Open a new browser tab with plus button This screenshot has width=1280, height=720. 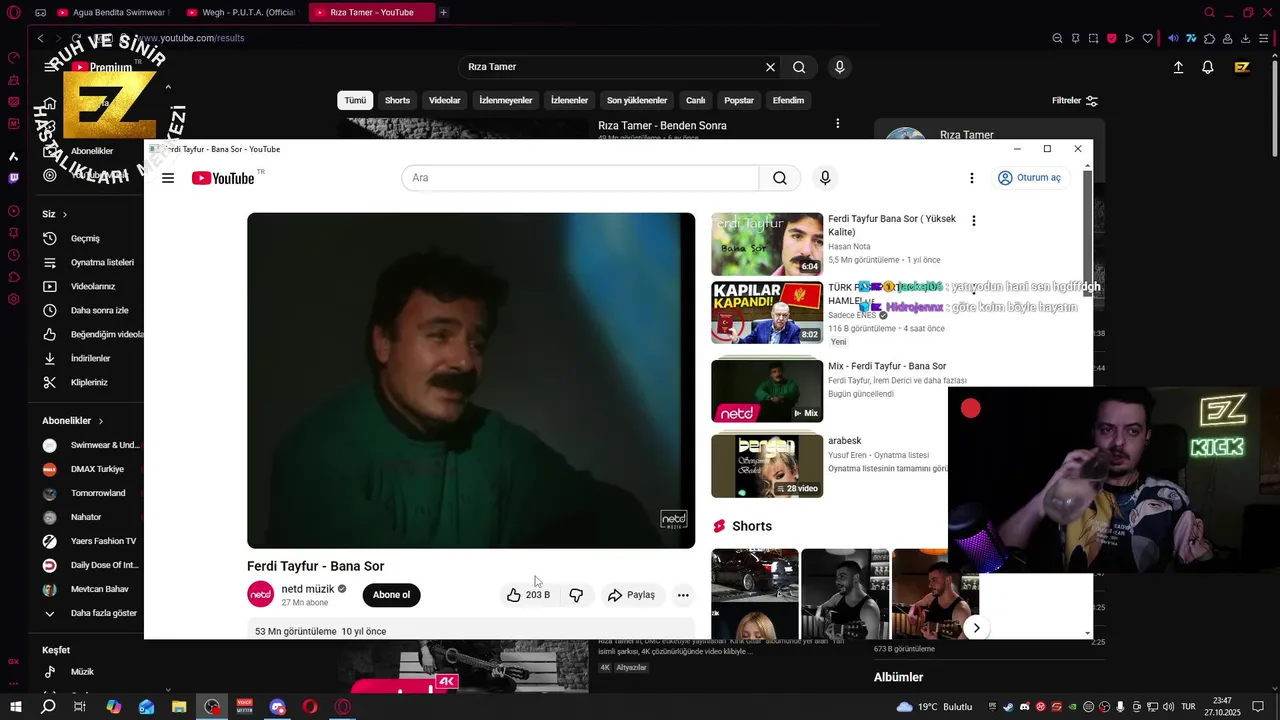click(x=444, y=13)
